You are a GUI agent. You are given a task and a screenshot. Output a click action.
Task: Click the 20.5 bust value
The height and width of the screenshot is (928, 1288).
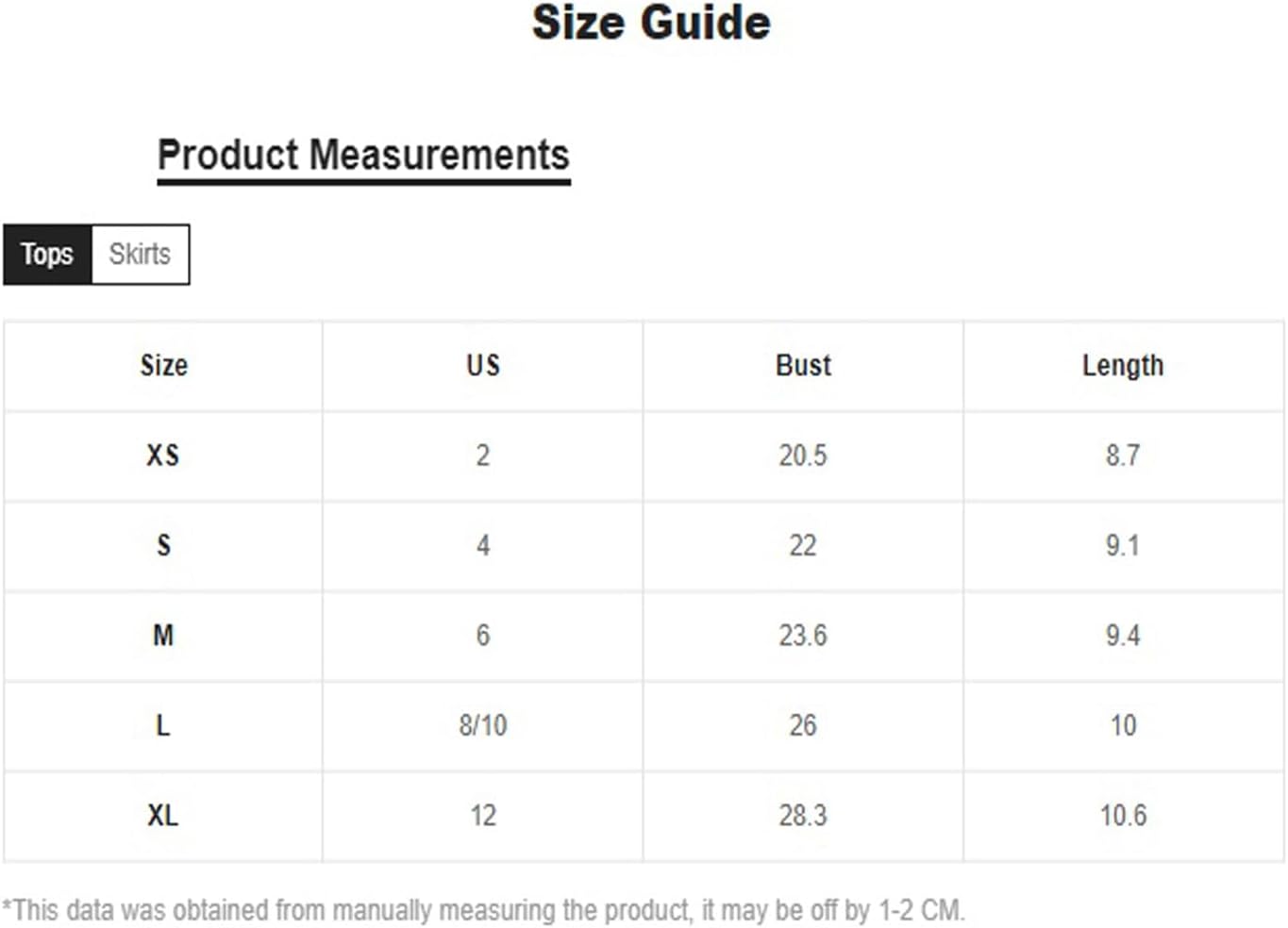point(803,456)
